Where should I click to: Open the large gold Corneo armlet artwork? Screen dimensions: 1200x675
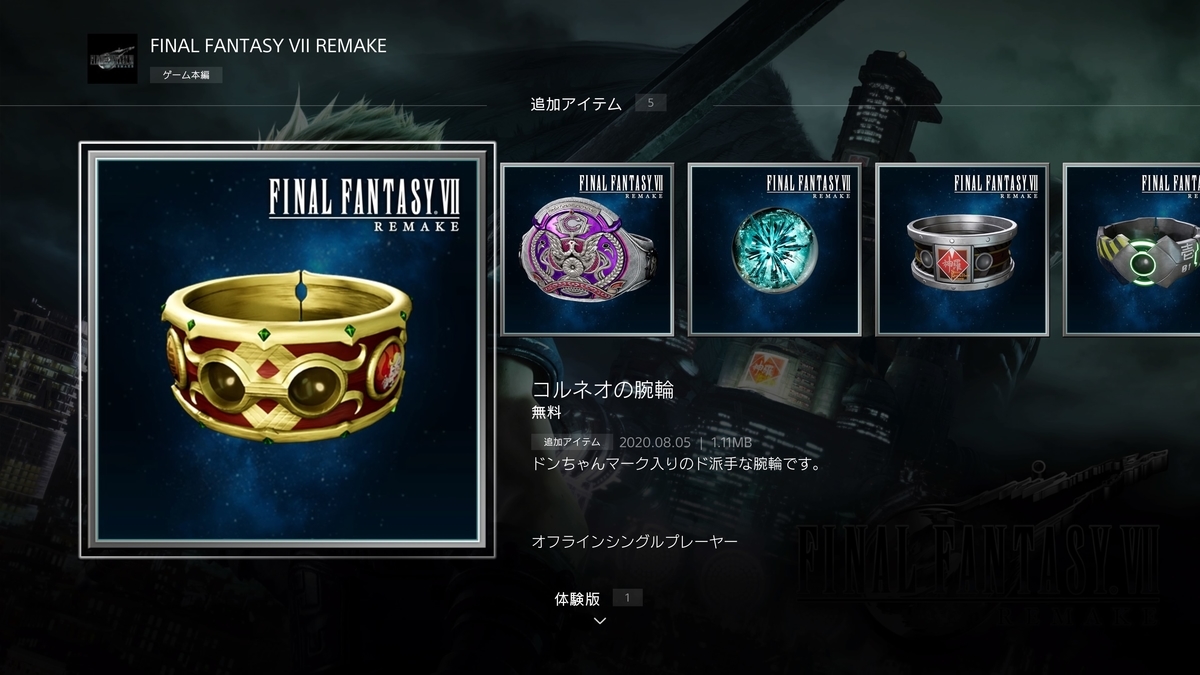(x=288, y=350)
